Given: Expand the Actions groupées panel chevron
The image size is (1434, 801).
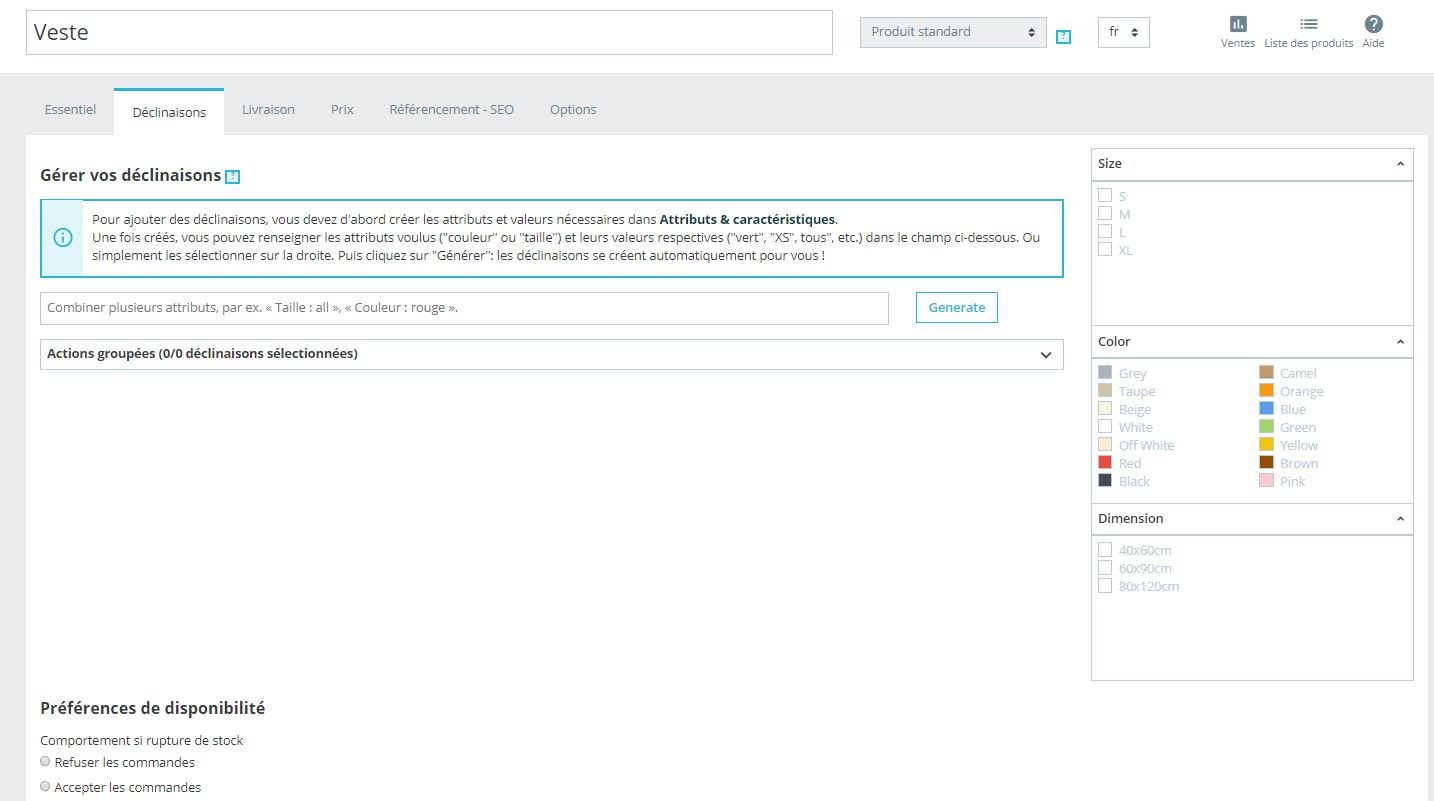Looking at the screenshot, I should coord(1046,355).
